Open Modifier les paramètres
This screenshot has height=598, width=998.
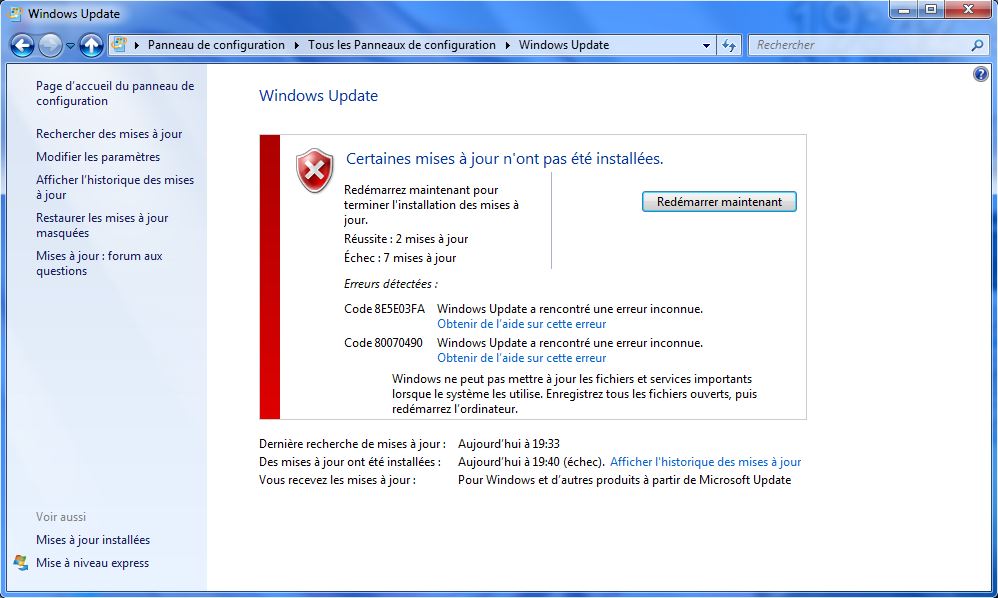tap(98, 157)
